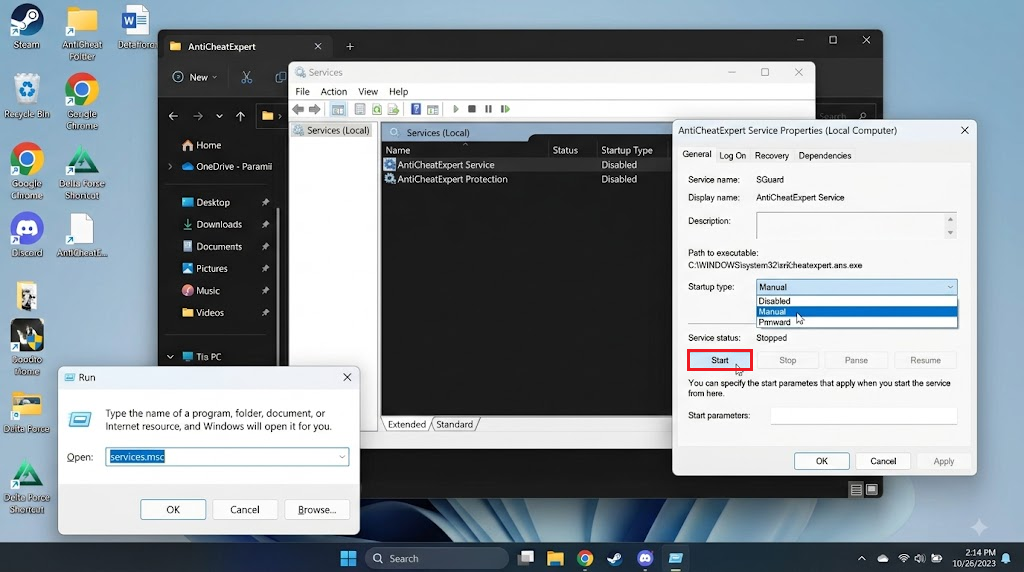The width and height of the screenshot is (1024, 572).
Task: Expand recent locations chevron in Explorer
Action: pos(219,116)
